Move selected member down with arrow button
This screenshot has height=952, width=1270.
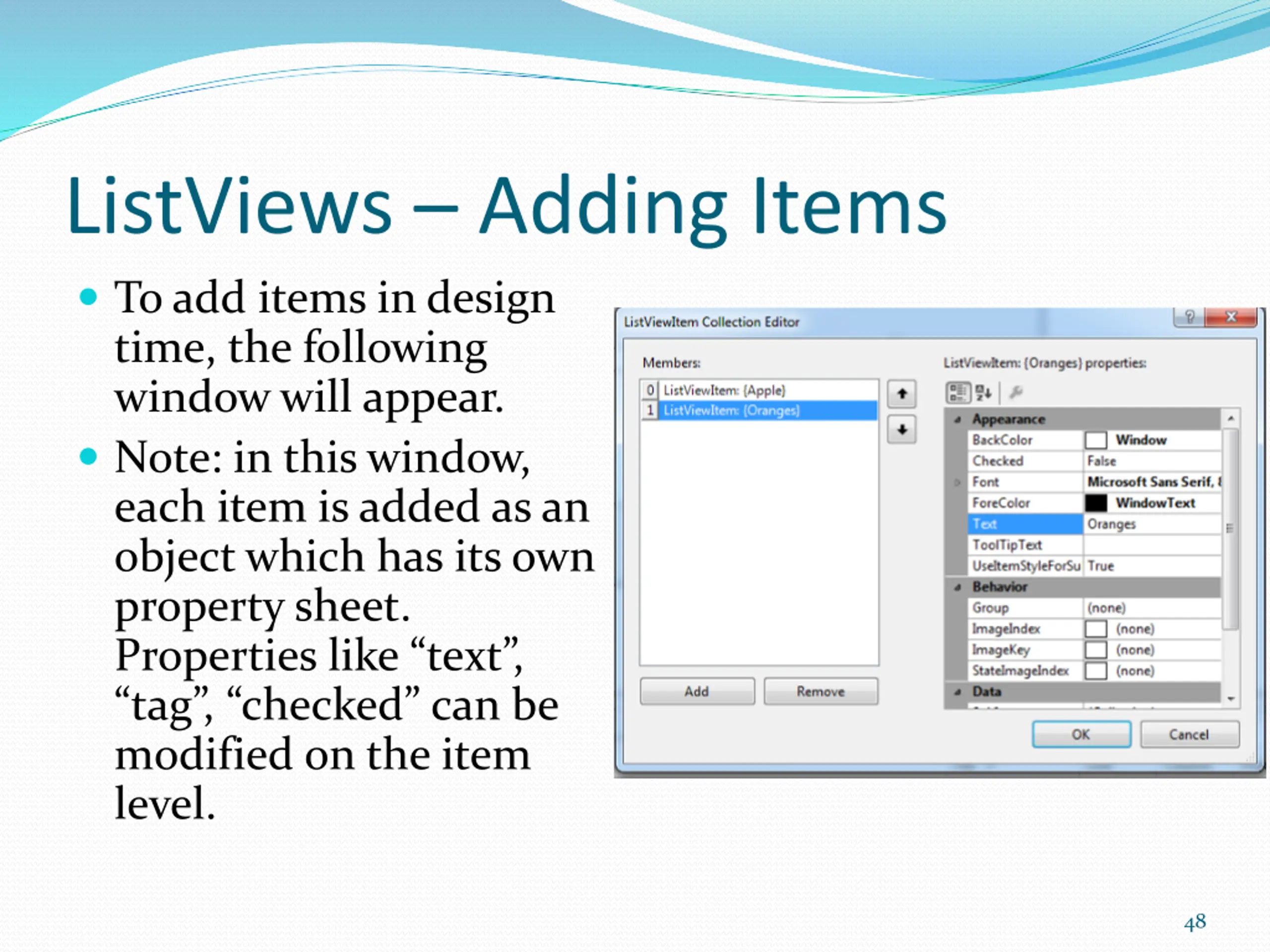pos(901,429)
